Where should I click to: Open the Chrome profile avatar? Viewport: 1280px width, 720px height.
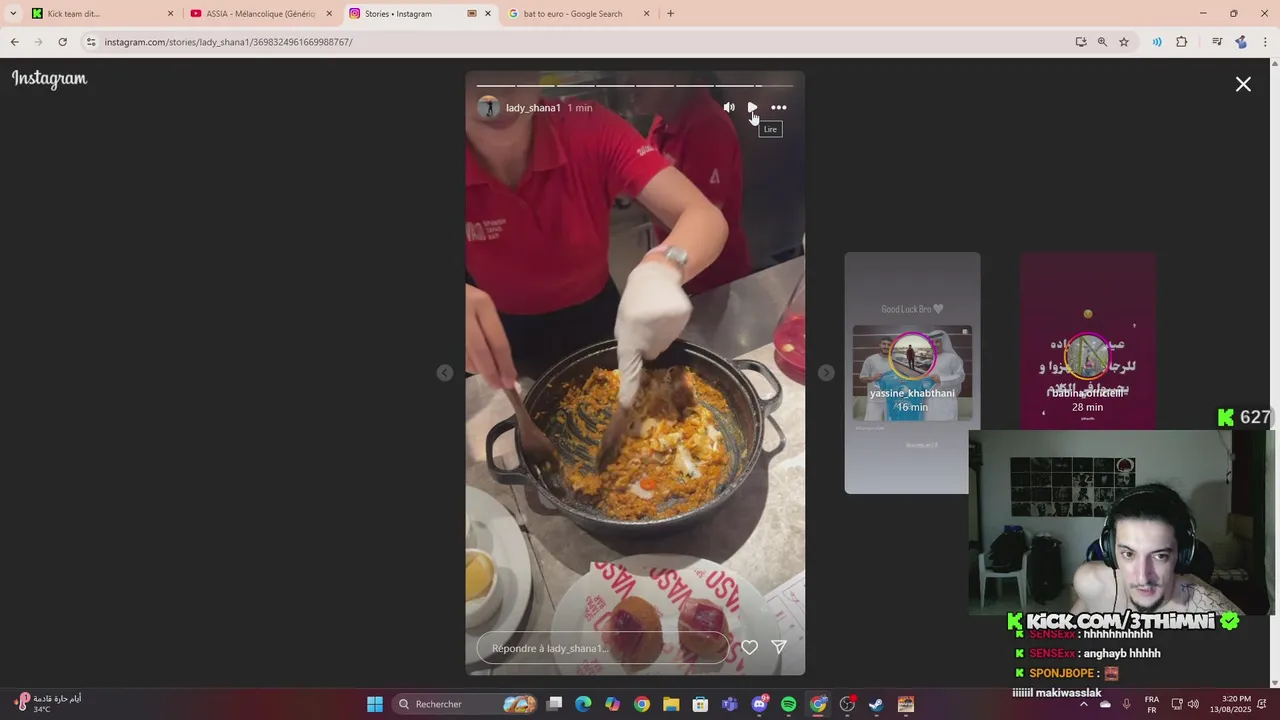[1241, 42]
